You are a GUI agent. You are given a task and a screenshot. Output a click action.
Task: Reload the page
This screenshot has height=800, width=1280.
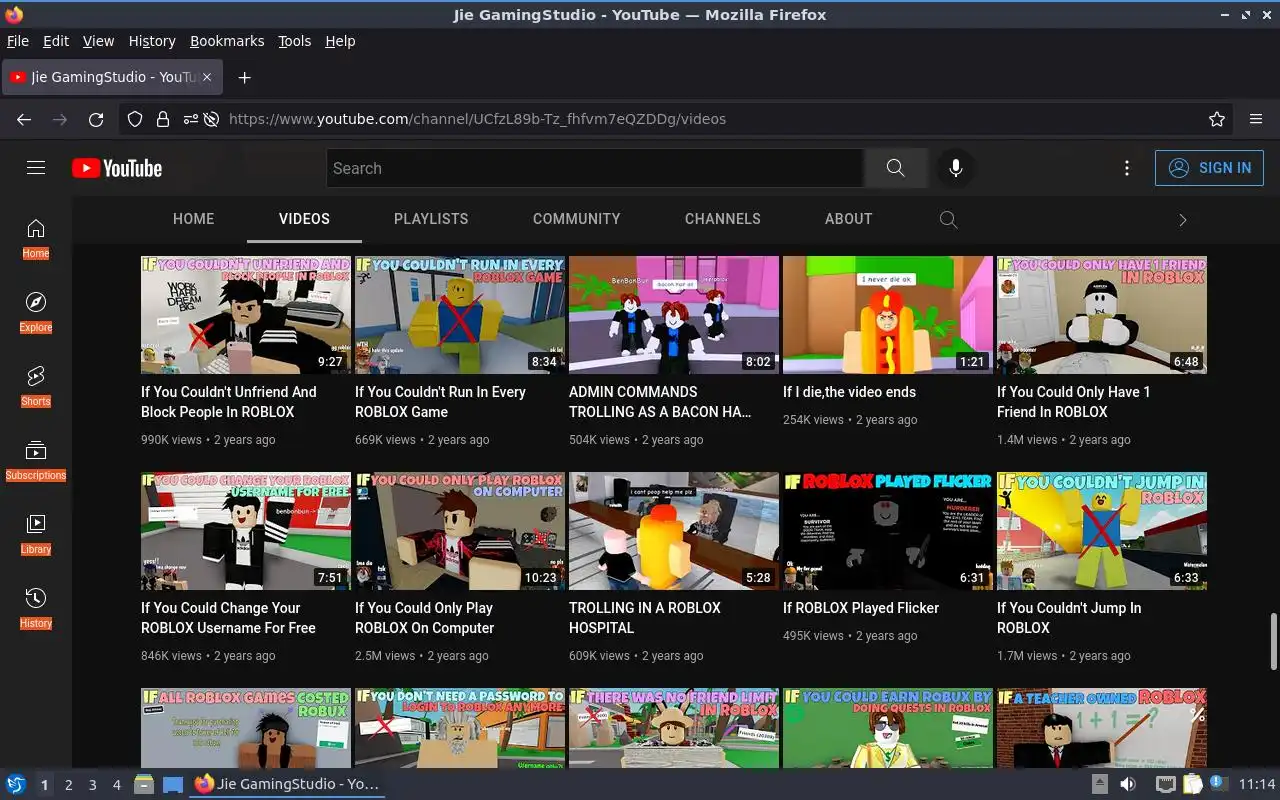click(96, 119)
